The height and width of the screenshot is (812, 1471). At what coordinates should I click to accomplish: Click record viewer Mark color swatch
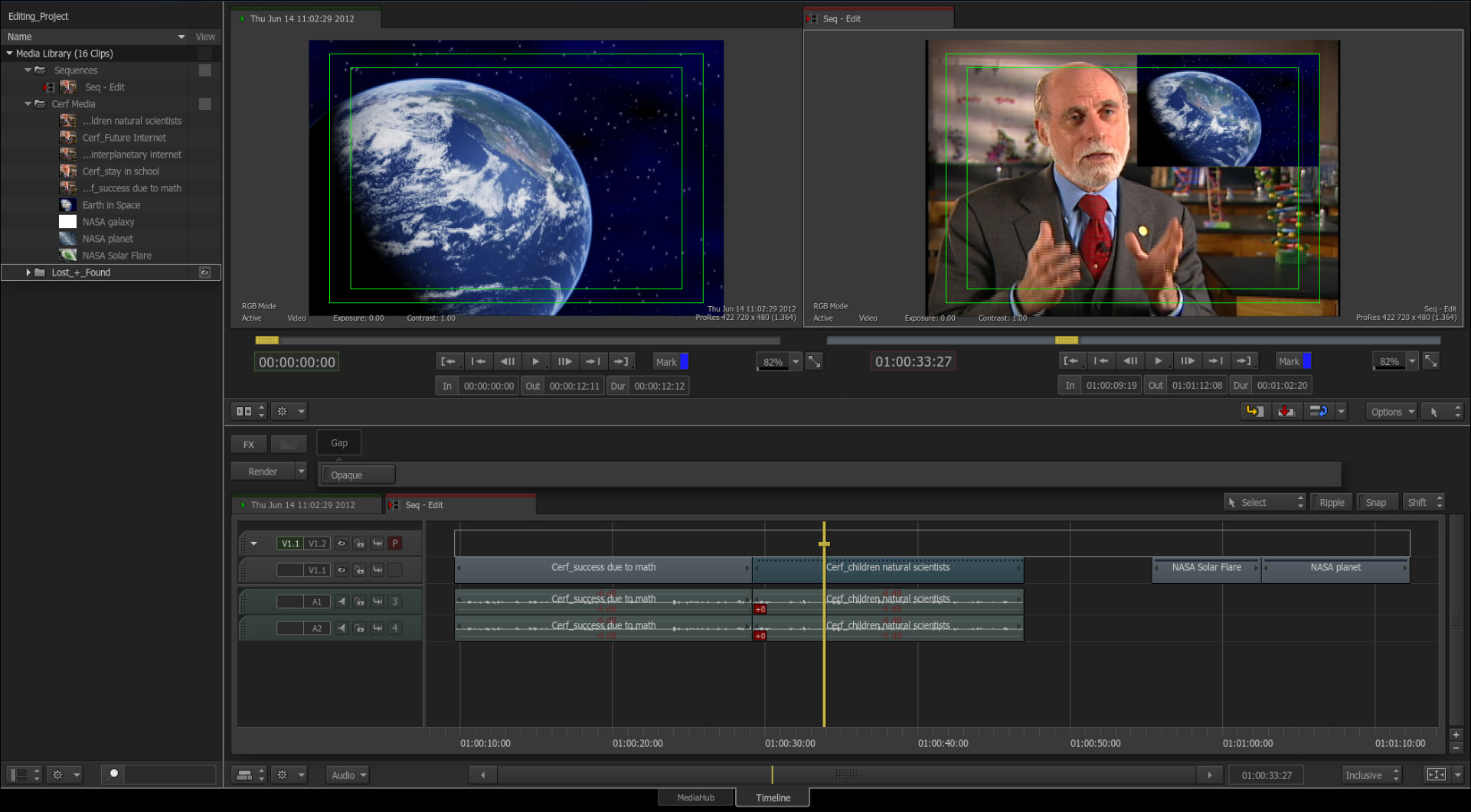(1307, 360)
